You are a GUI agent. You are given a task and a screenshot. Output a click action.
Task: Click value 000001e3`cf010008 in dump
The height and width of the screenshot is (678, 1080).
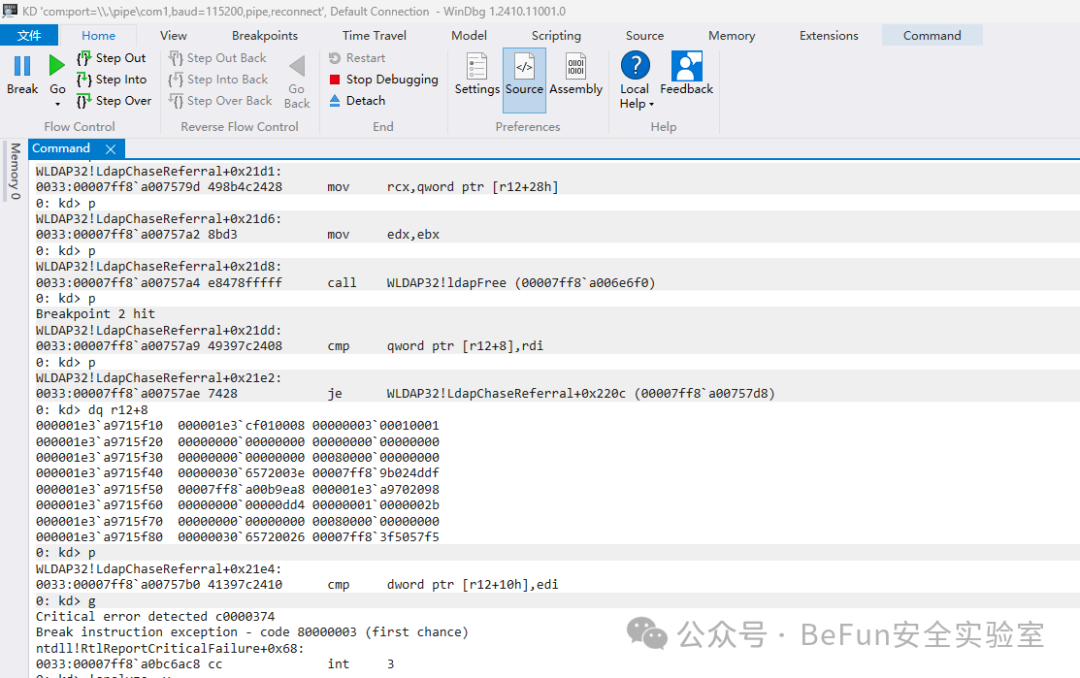241,425
